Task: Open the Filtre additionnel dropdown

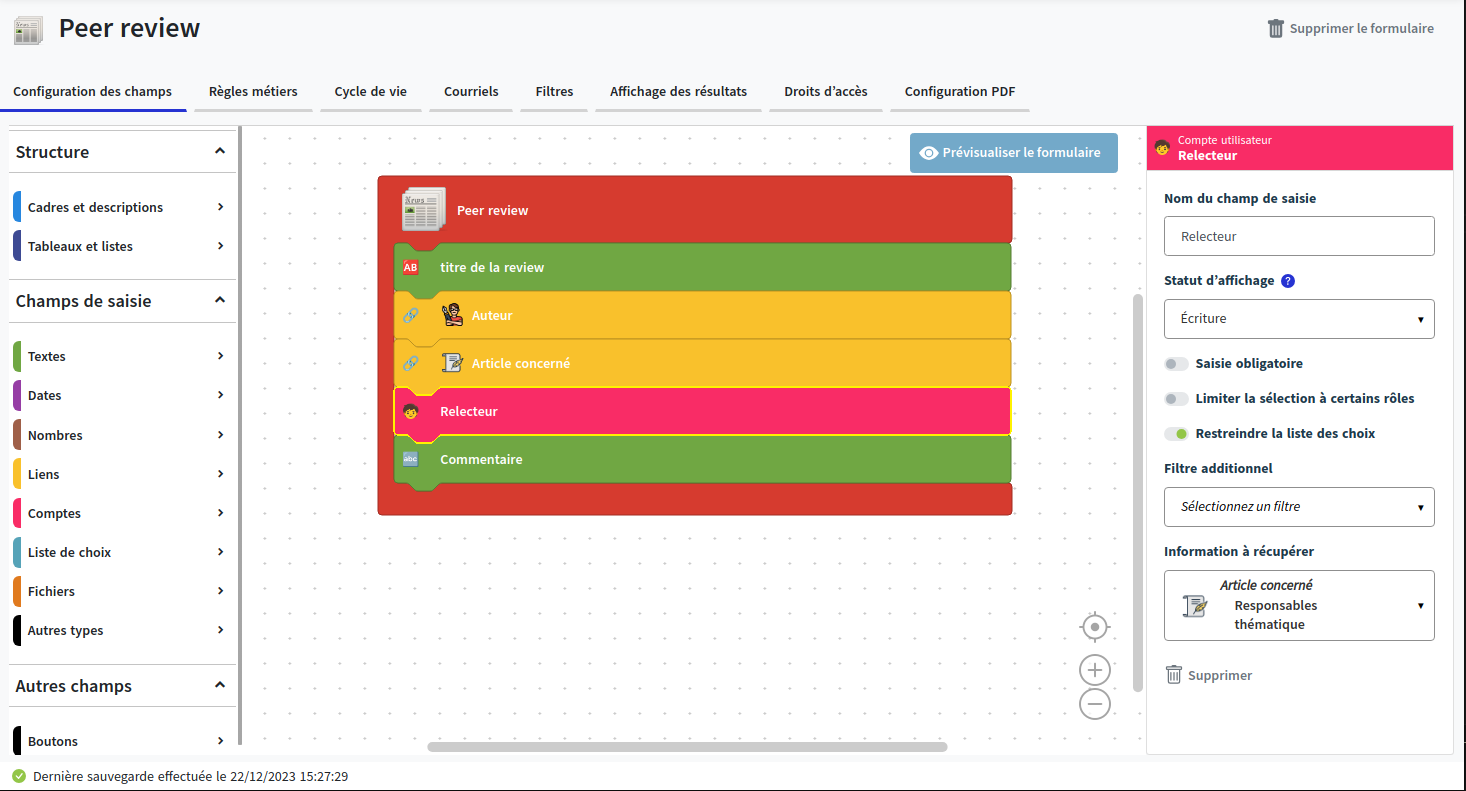Action: (1299, 507)
